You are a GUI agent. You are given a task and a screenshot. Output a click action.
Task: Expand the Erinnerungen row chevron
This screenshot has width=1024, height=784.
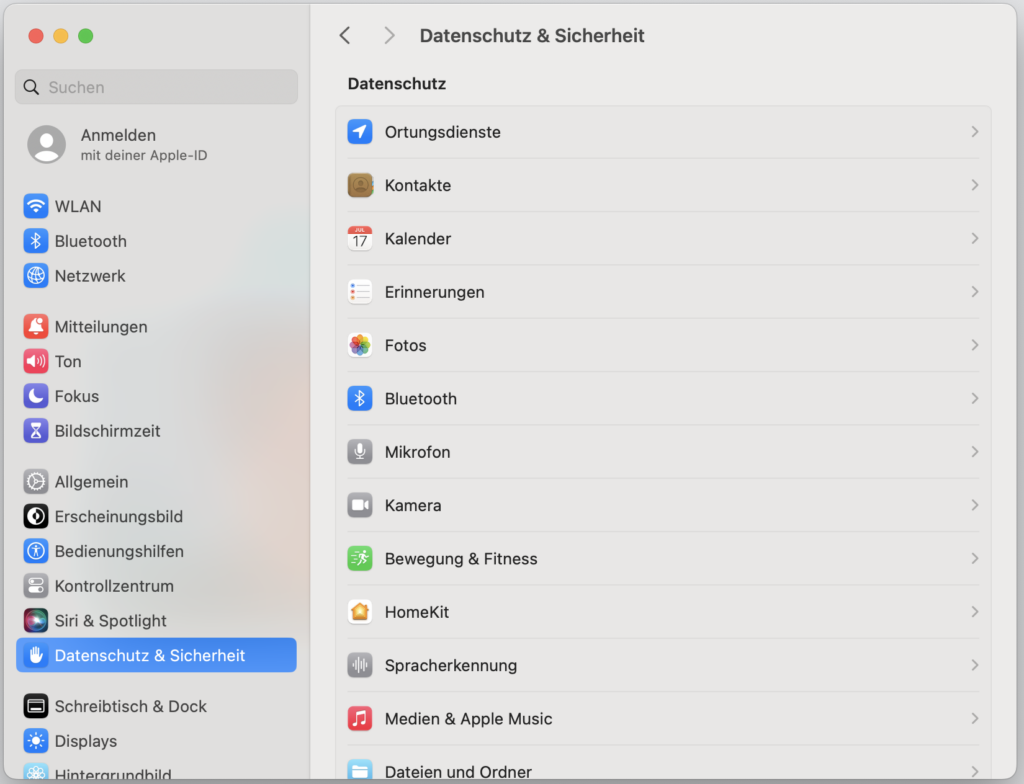pyautogui.click(x=974, y=292)
